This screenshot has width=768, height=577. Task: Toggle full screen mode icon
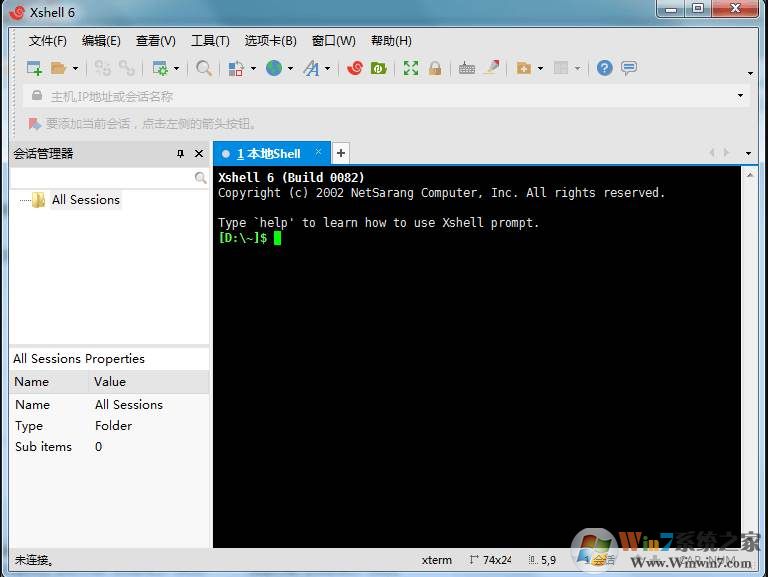pyautogui.click(x=411, y=68)
